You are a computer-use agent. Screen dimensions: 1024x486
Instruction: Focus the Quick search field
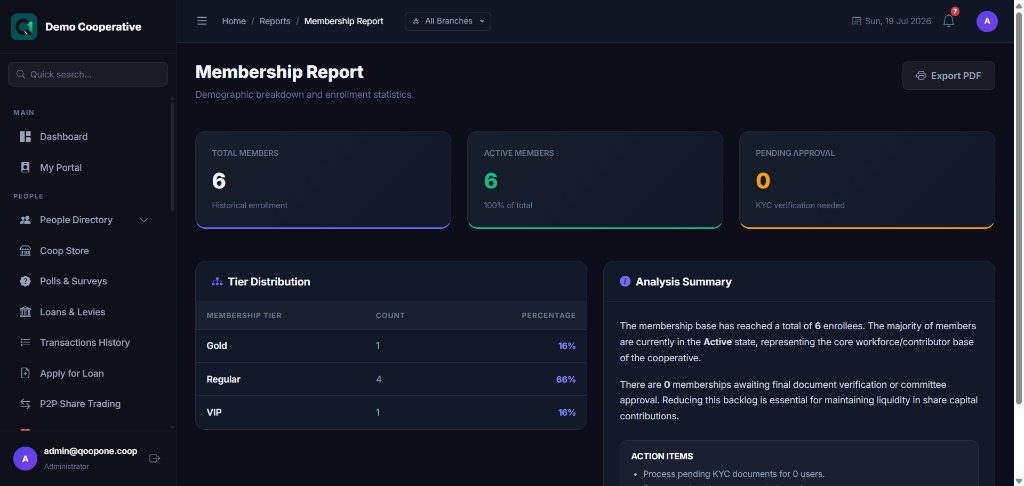[88, 74]
